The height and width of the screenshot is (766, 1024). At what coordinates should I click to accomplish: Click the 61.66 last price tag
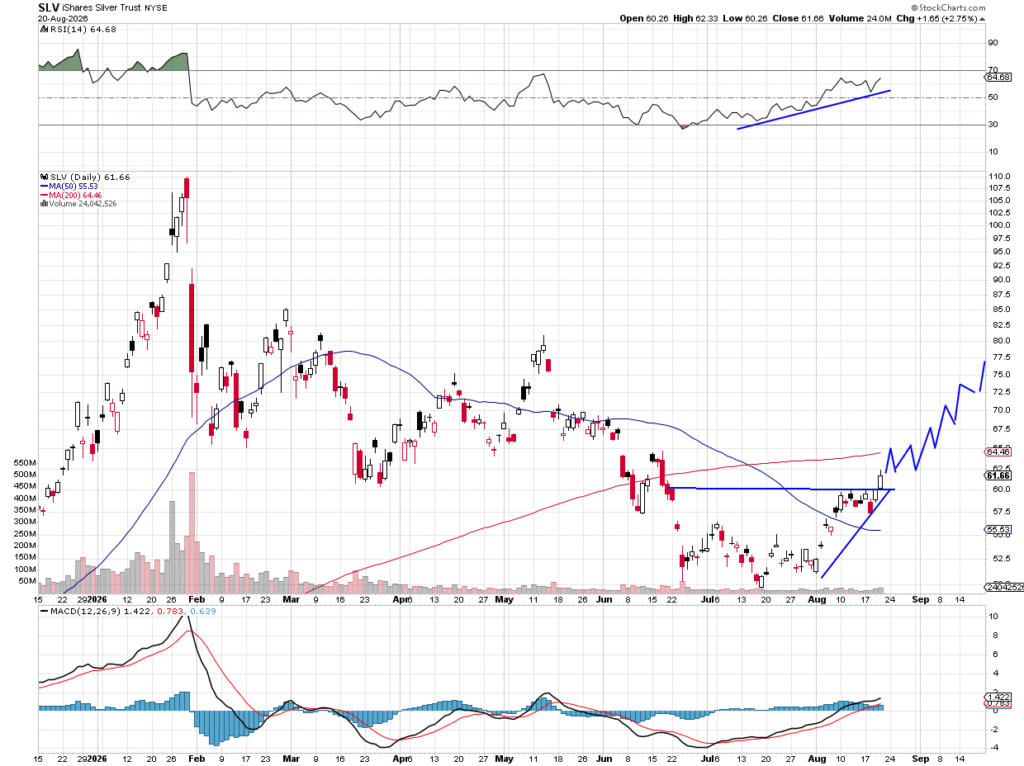coord(998,476)
